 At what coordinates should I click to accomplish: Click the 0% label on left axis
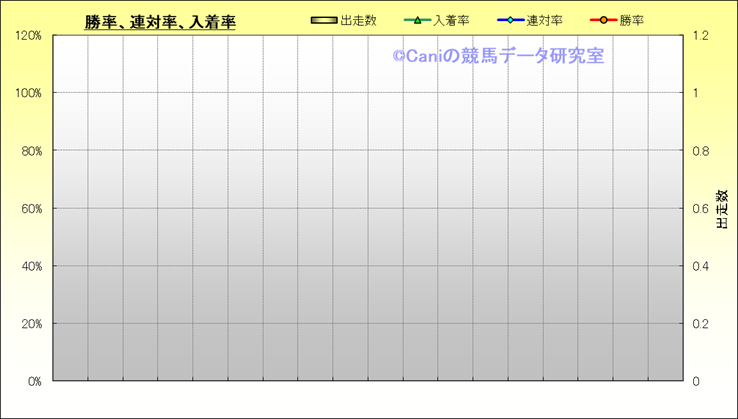tap(33, 382)
